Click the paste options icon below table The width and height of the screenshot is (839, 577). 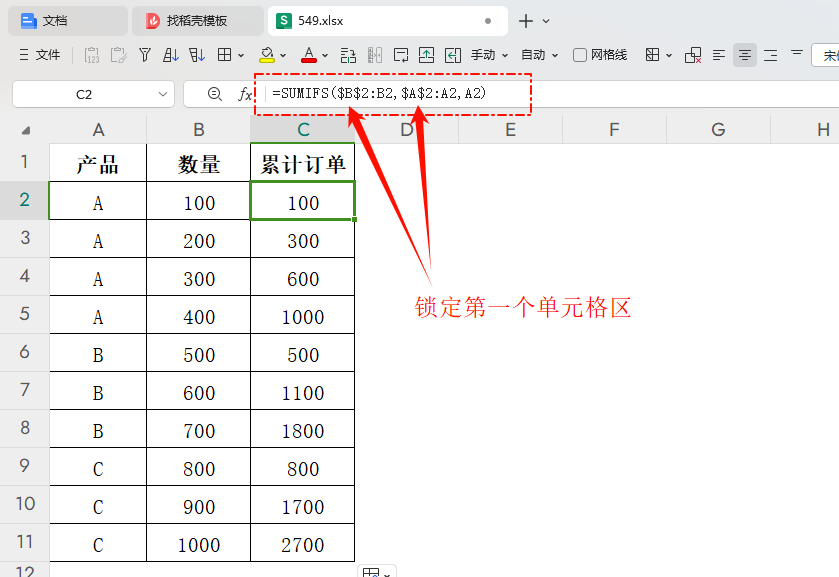[x=377, y=571]
